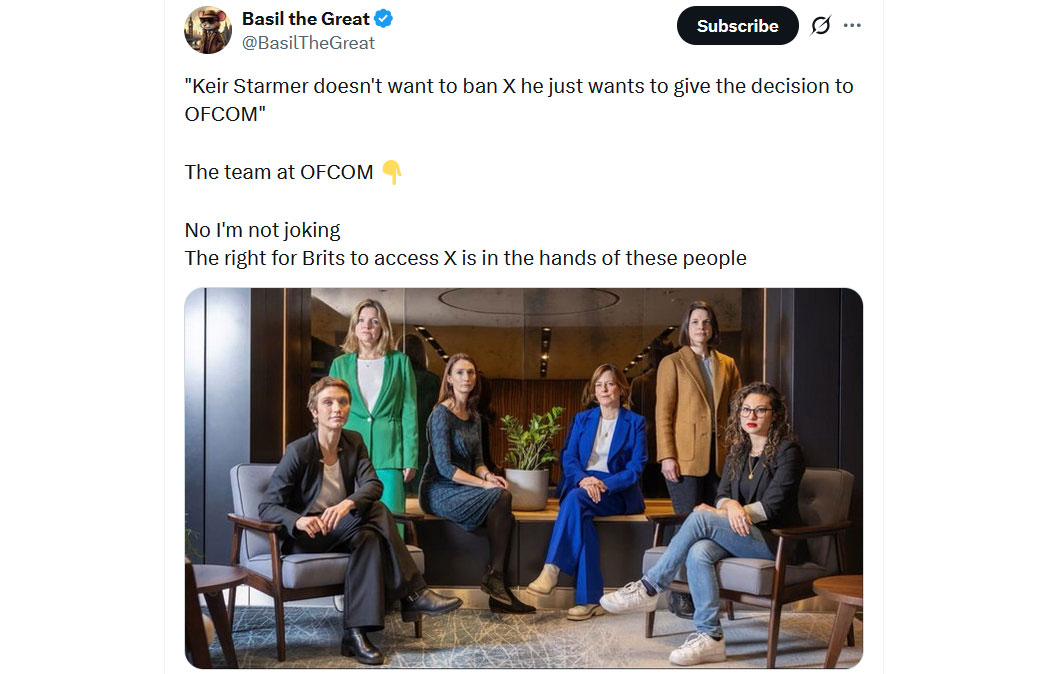1050x674 pixels.
Task: Click the display name Basil the Great
Action: (x=306, y=19)
